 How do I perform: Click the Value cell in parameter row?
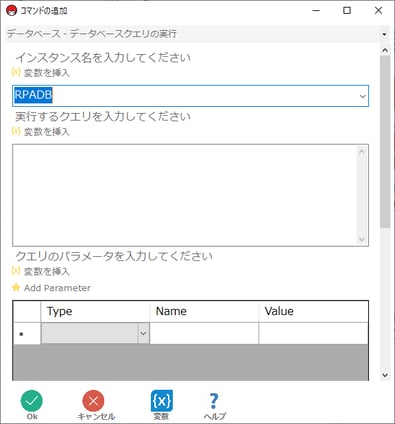[x=313, y=333]
